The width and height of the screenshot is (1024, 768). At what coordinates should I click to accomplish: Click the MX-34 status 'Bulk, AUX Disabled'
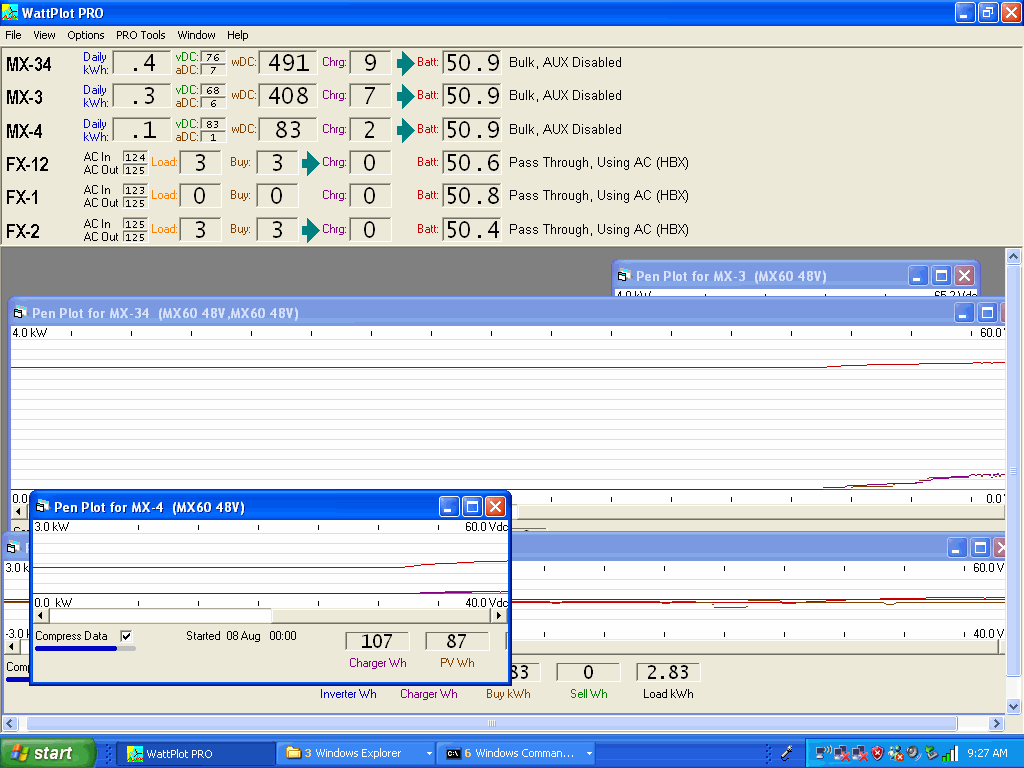click(x=566, y=63)
